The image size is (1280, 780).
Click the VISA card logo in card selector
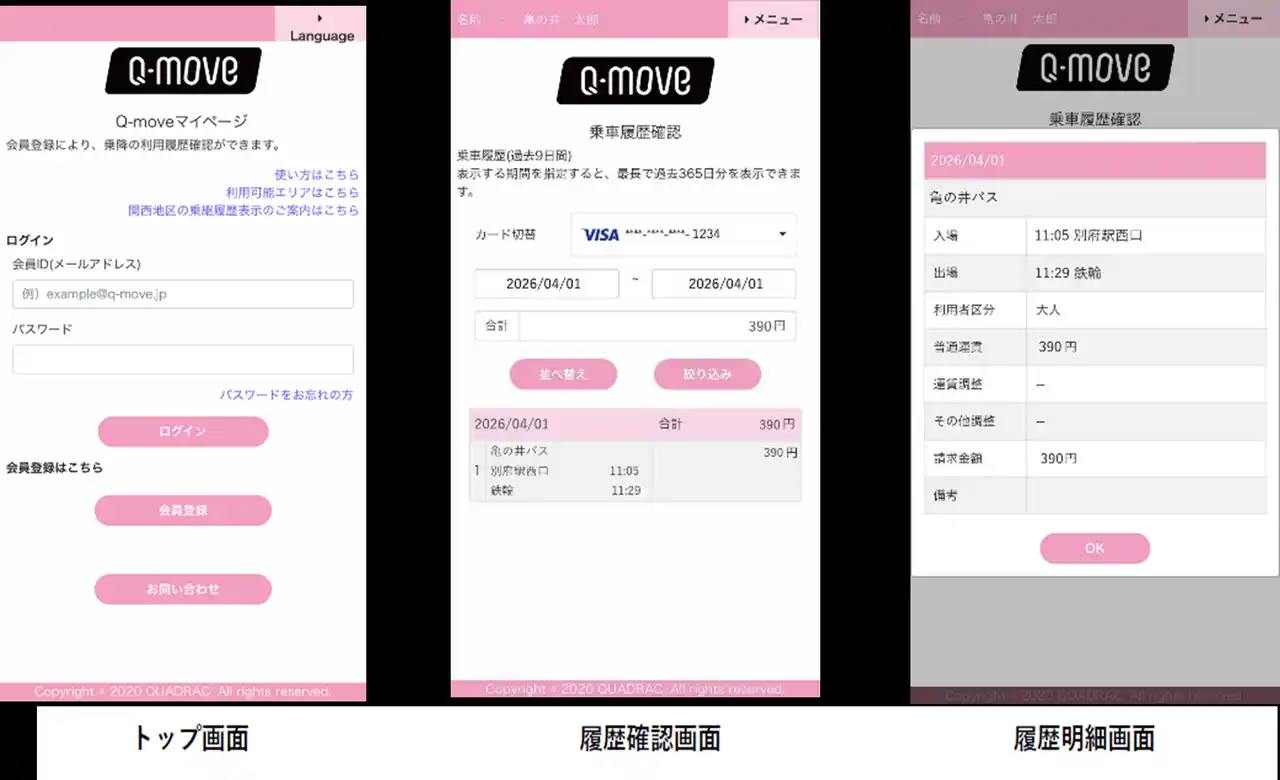[601, 234]
